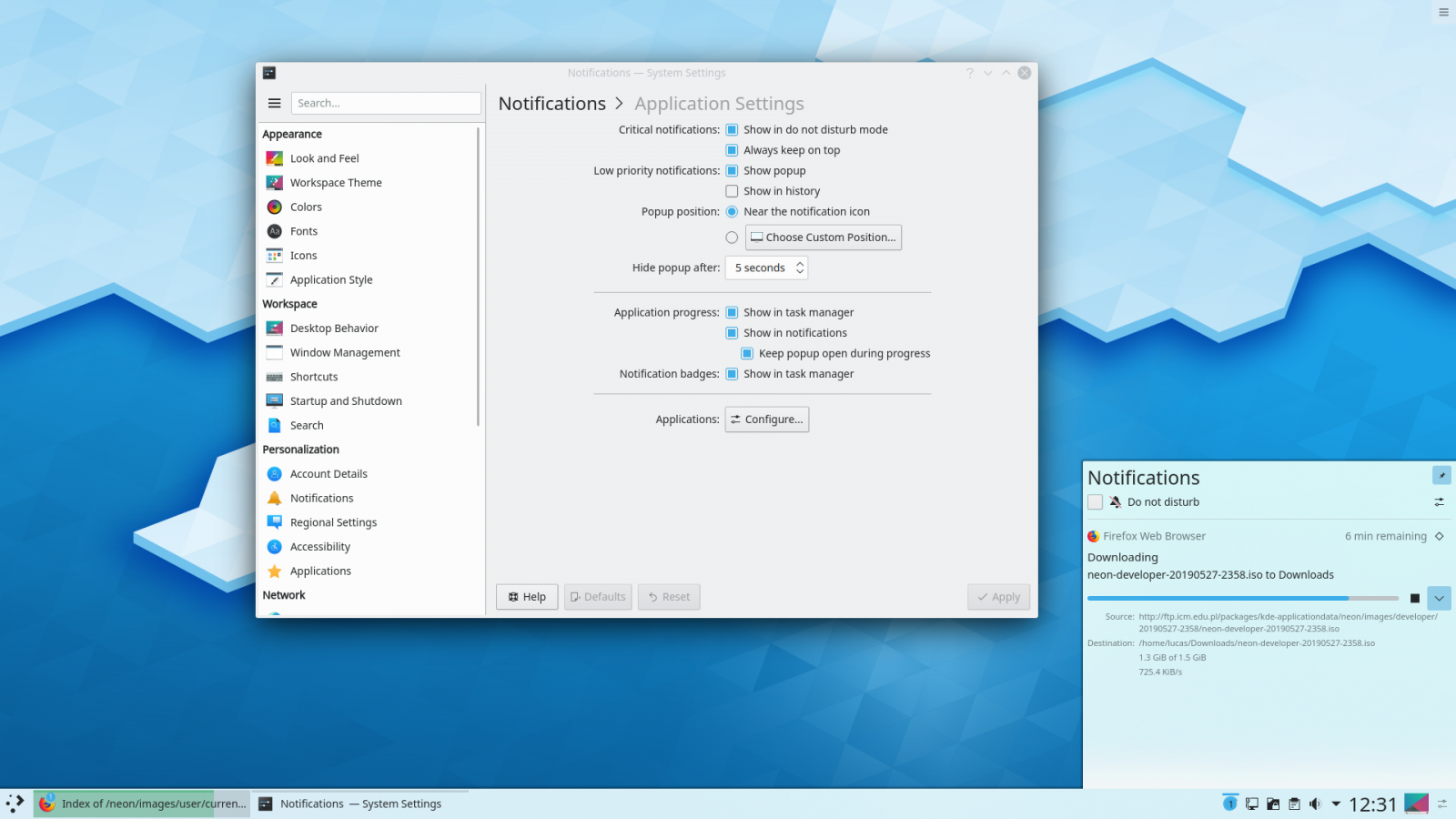Image resolution: width=1456 pixels, height=819 pixels.
Task: Enable Show in history for low priority notifications
Action: 732,191
